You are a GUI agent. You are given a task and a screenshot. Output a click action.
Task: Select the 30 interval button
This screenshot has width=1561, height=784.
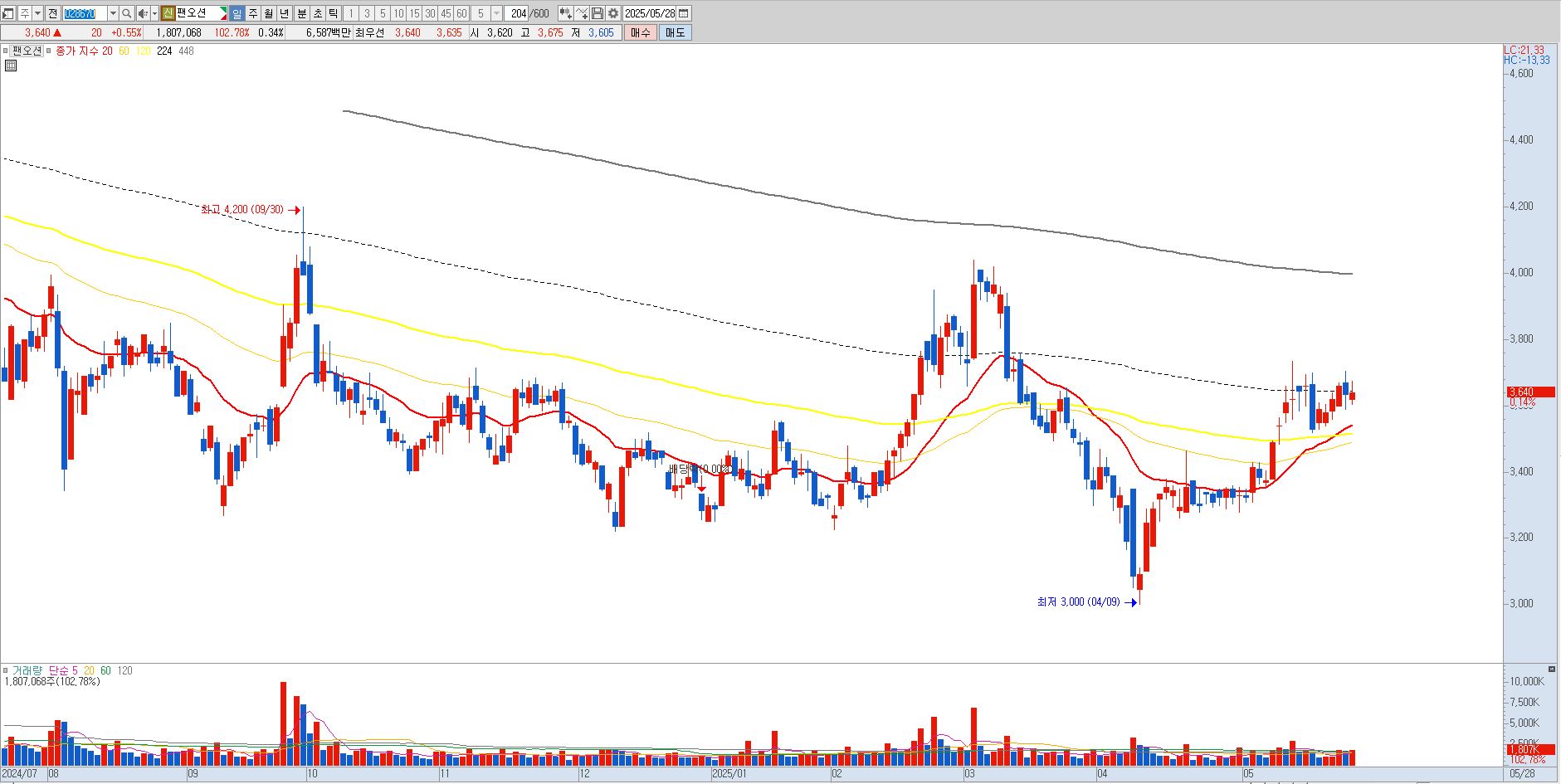point(430,13)
